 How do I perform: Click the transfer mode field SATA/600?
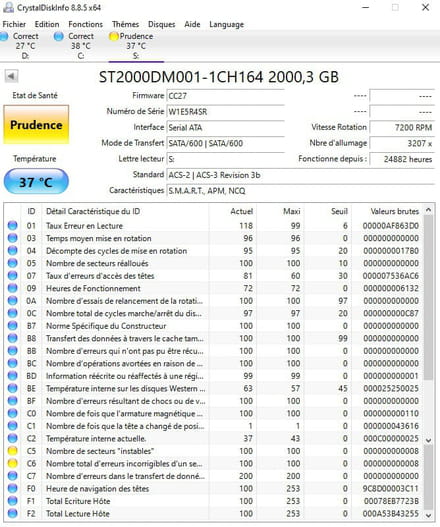pyautogui.click(x=226, y=143)
